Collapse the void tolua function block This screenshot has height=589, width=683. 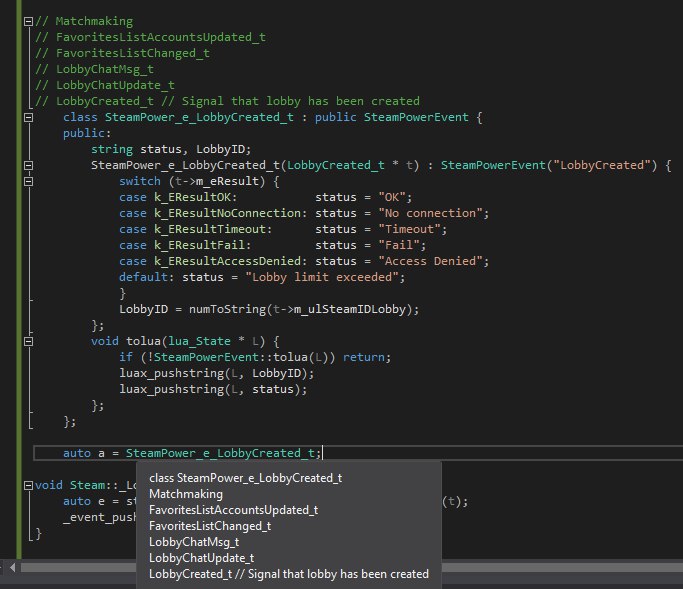click(x=28, y=342)
